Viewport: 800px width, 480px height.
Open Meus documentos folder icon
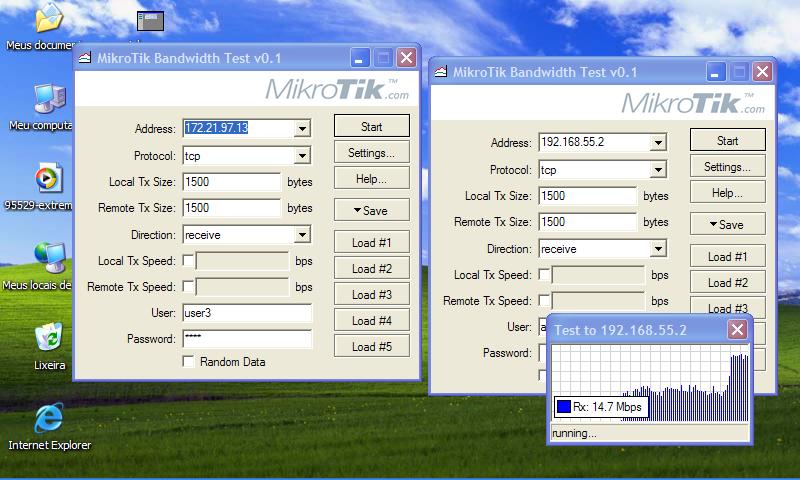pyautogui.click(x=48, y=20)
